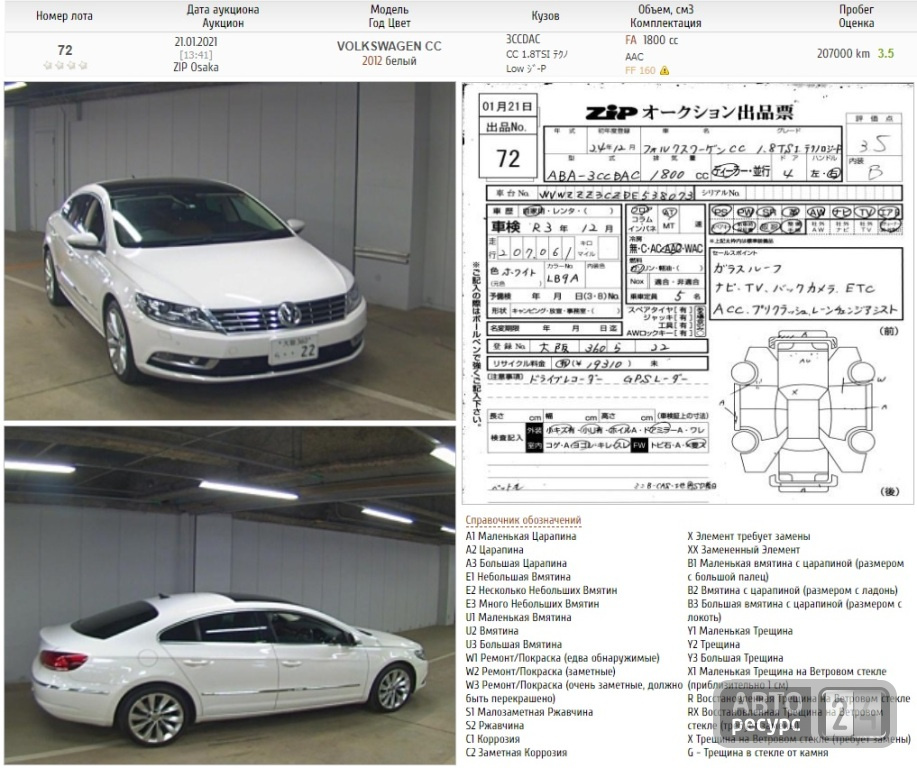This screenshot has height=768, width=917.
Task: Click the E1 Небольшая Вмятина legend entry
Action: [x=518, y=576]
